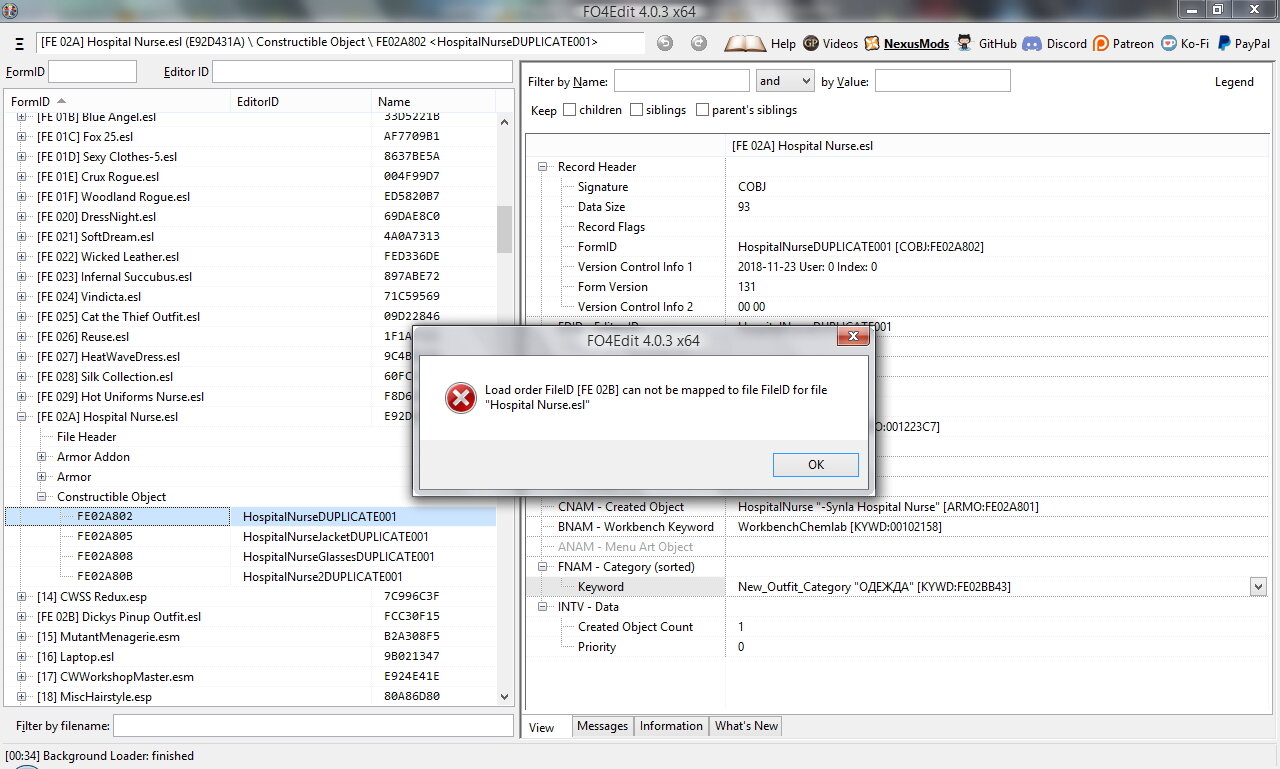Click the forward navigation arrow icon
Image resolution: width=1280 pixels, height=769 pixels.
(x=699, y=43)
